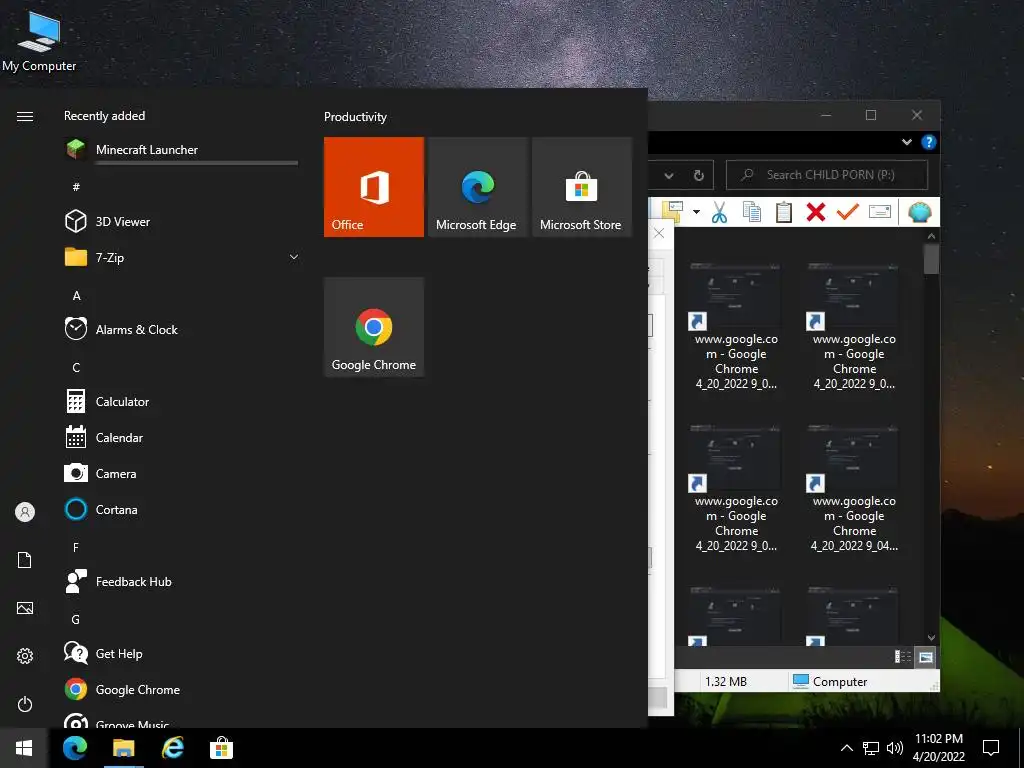The height and width of the screenshot is (768, 1024).
Task: Click the taskbar network icon
Action: (871, 748)
